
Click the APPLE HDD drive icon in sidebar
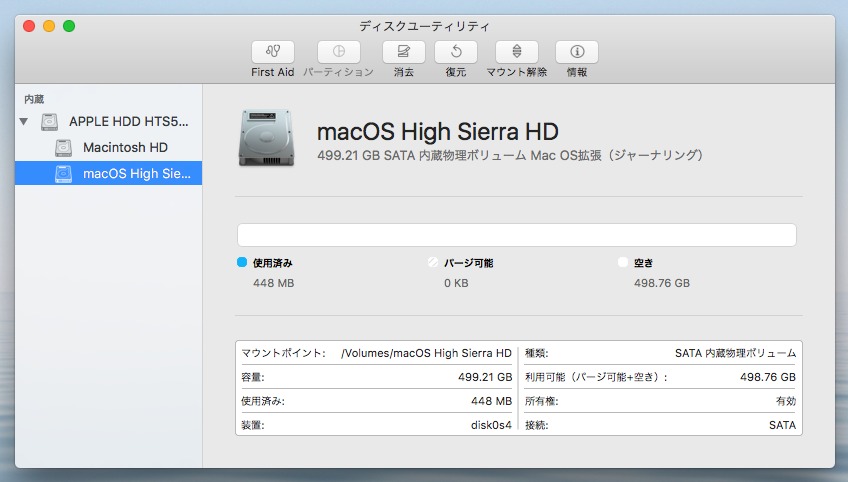tap(49, 122)
